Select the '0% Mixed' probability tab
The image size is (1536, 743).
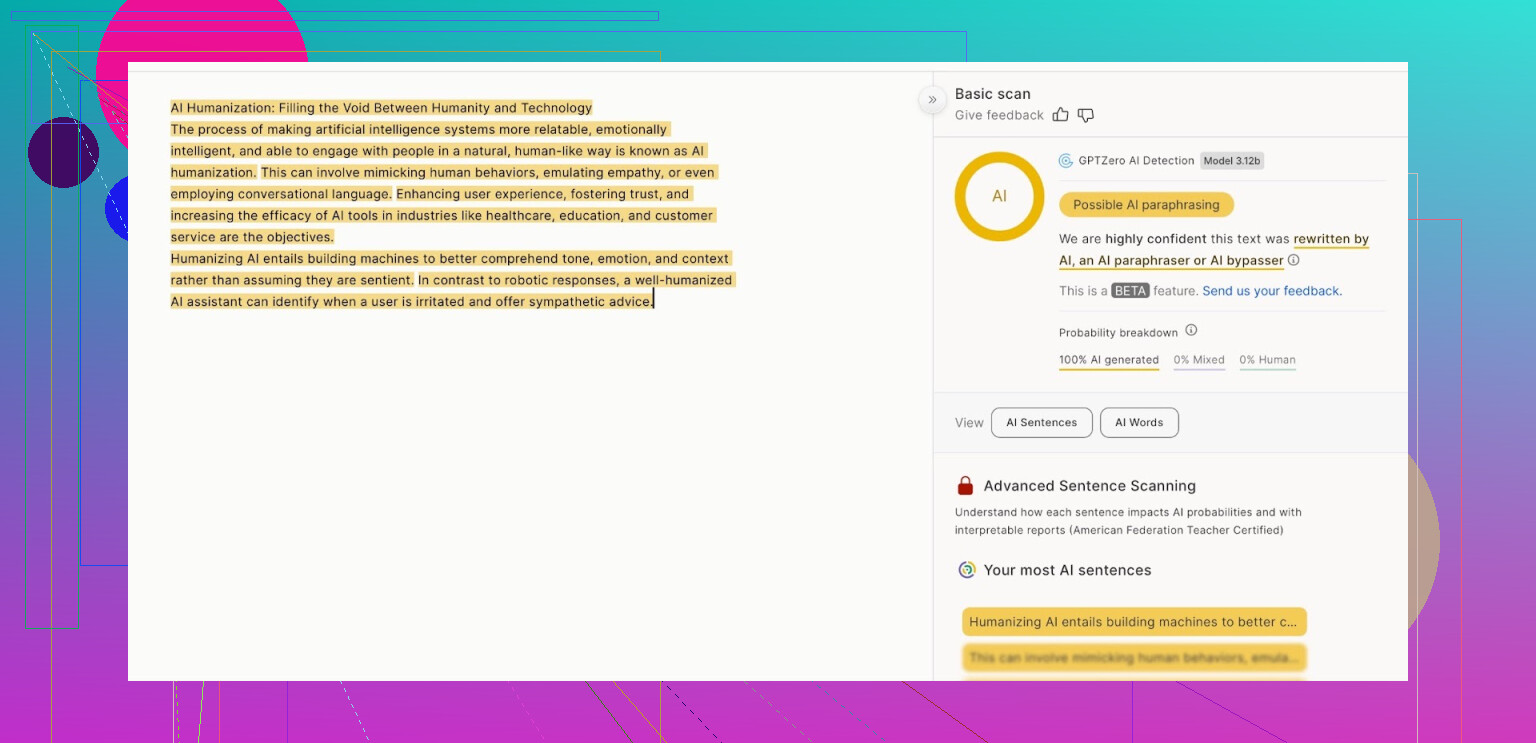(1199, 360)
